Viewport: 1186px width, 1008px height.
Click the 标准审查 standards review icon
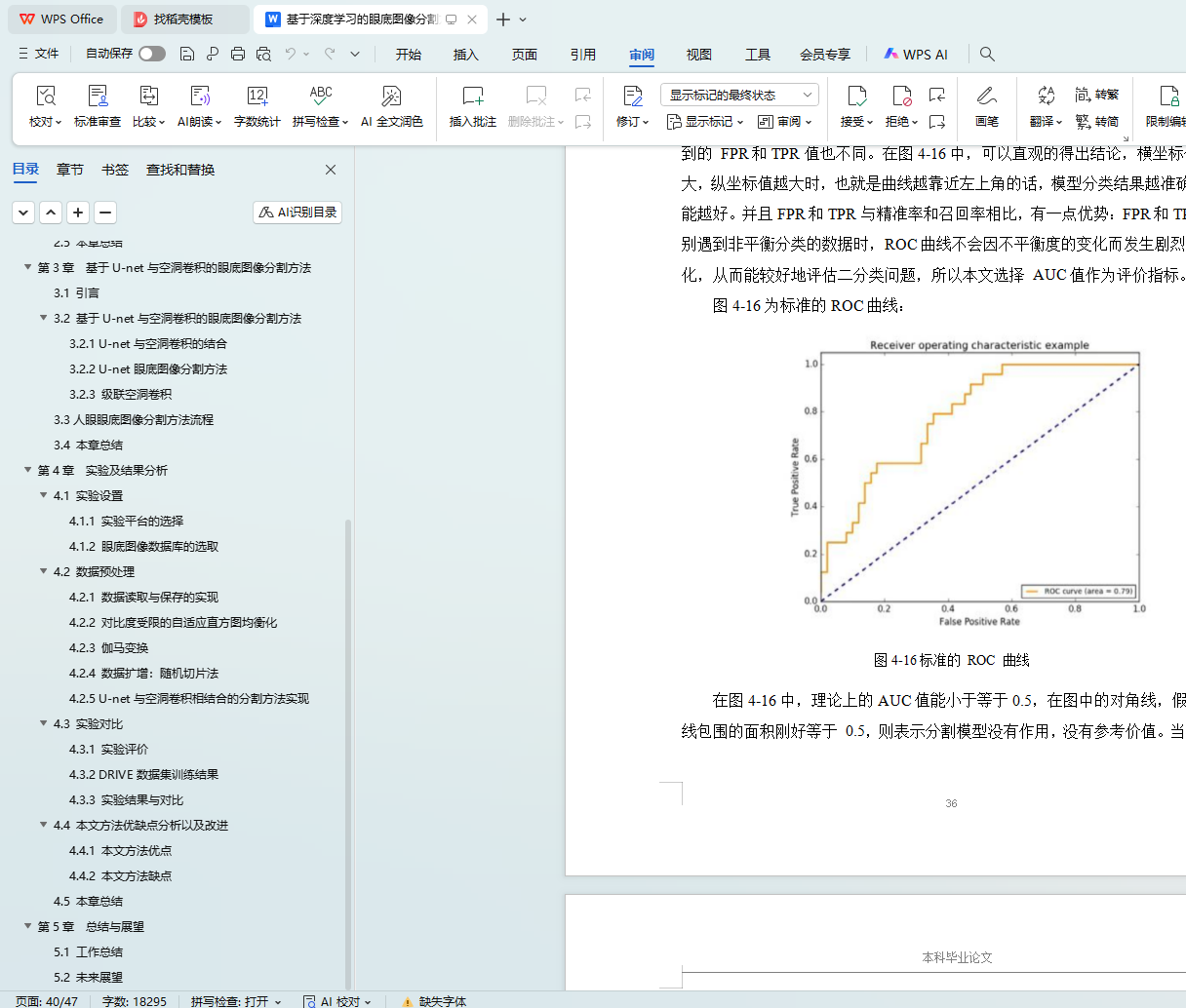tap(98, 105)
